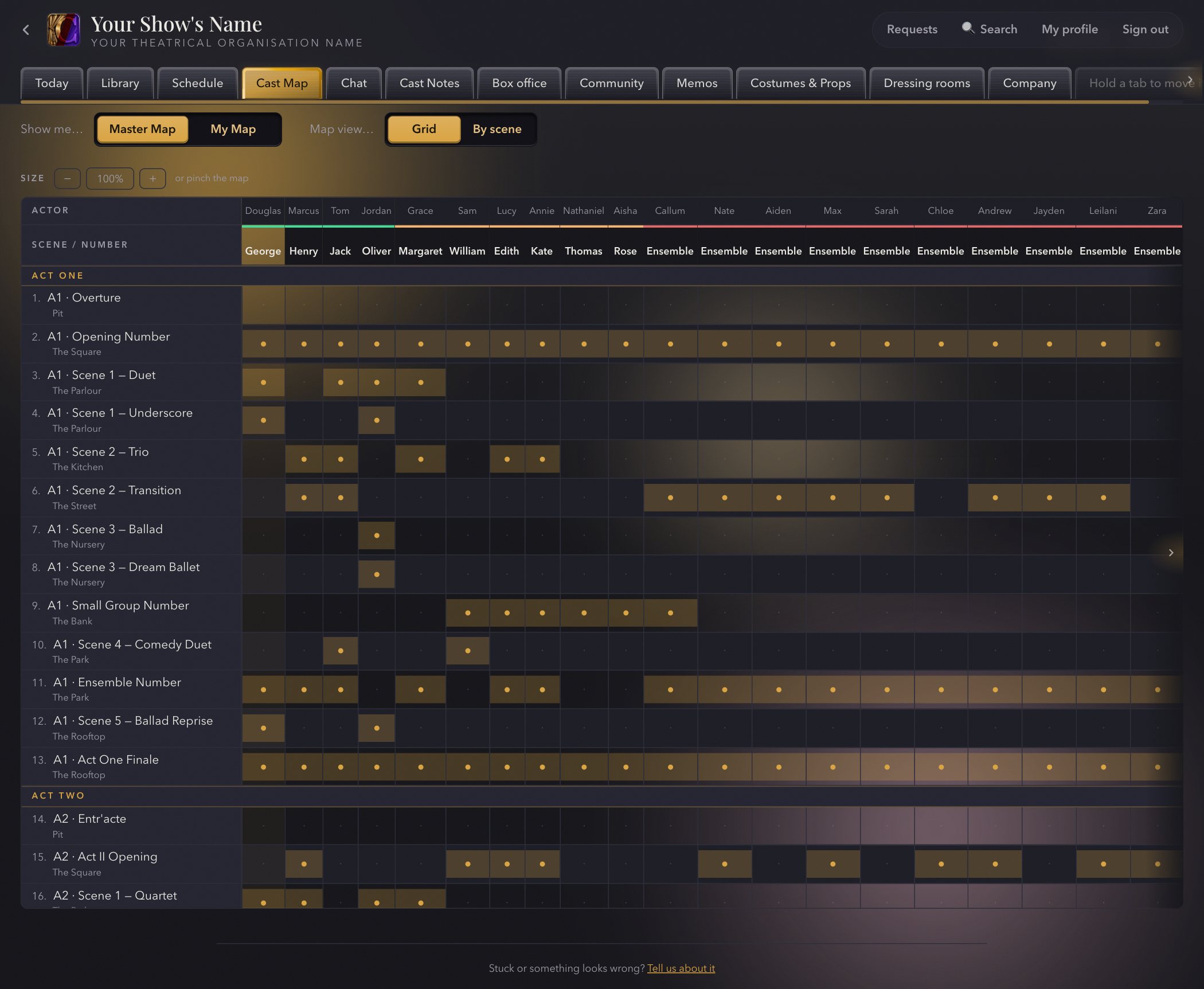Open the Dressing rooms tab
Screen dimensions: 1204x989
point(927,84)
